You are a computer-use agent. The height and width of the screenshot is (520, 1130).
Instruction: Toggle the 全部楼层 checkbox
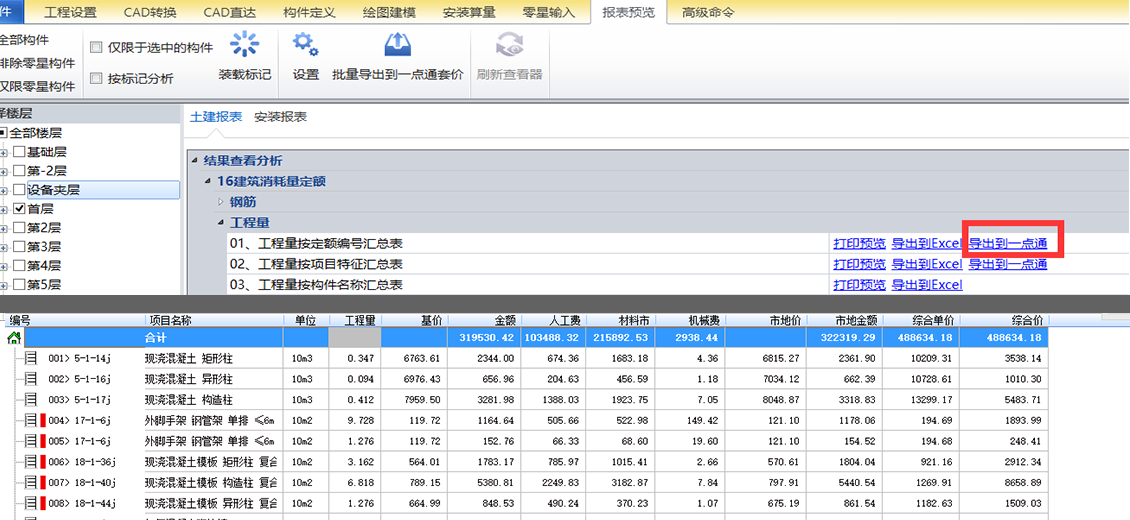pos(3,133)
